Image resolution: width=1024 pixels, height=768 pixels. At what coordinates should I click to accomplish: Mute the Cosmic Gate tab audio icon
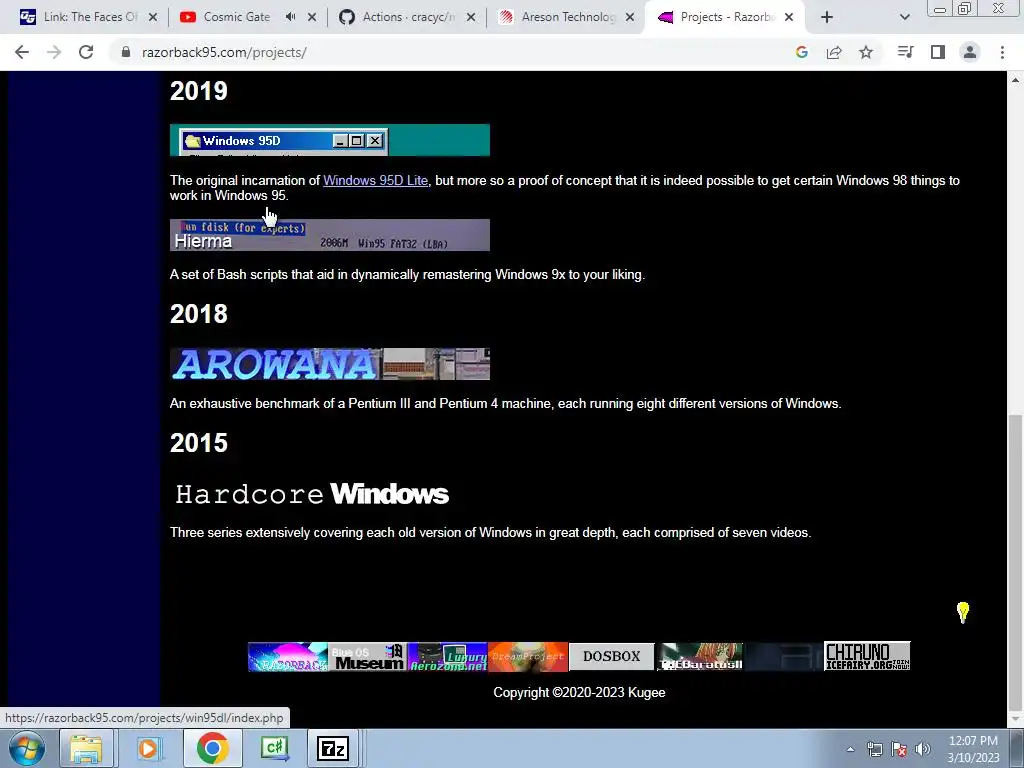[x=291, y=17]
